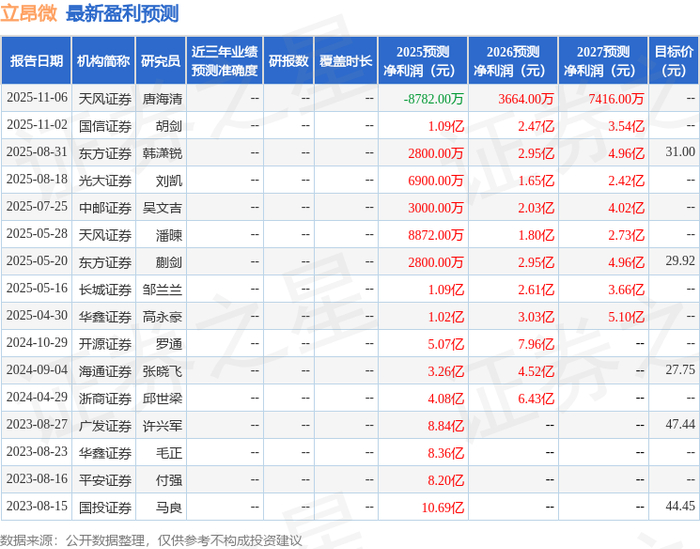Screen dimensions: 700x549
Task: Click institution 海通证券
Action: [105, 371]
